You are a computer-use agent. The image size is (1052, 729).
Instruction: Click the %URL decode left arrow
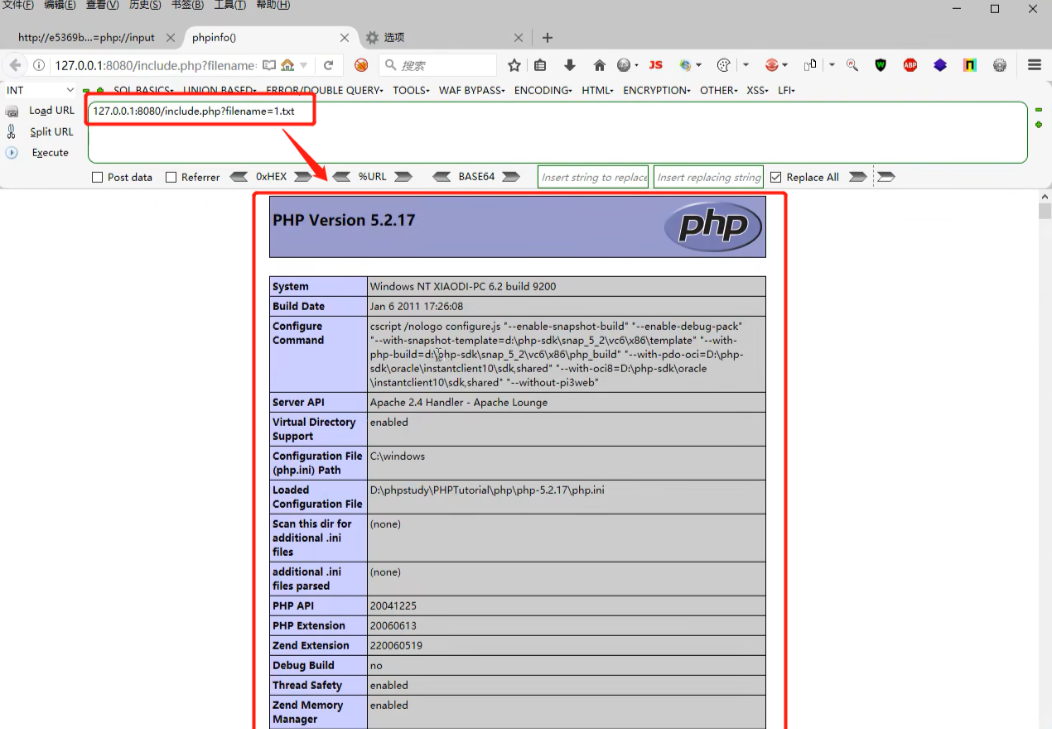pyautogui.click(x=341, y=176)
